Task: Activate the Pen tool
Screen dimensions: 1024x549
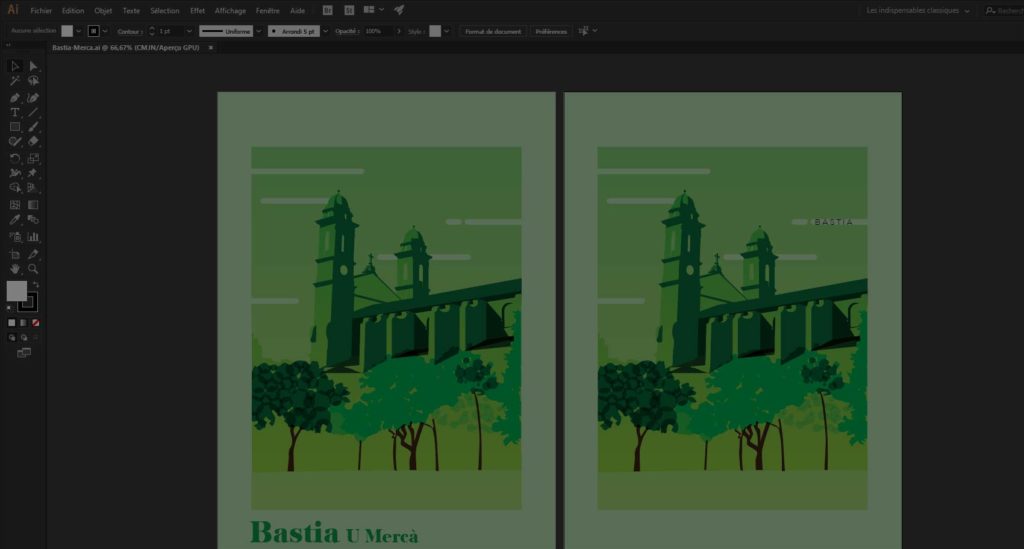Action: coord(15,98)
